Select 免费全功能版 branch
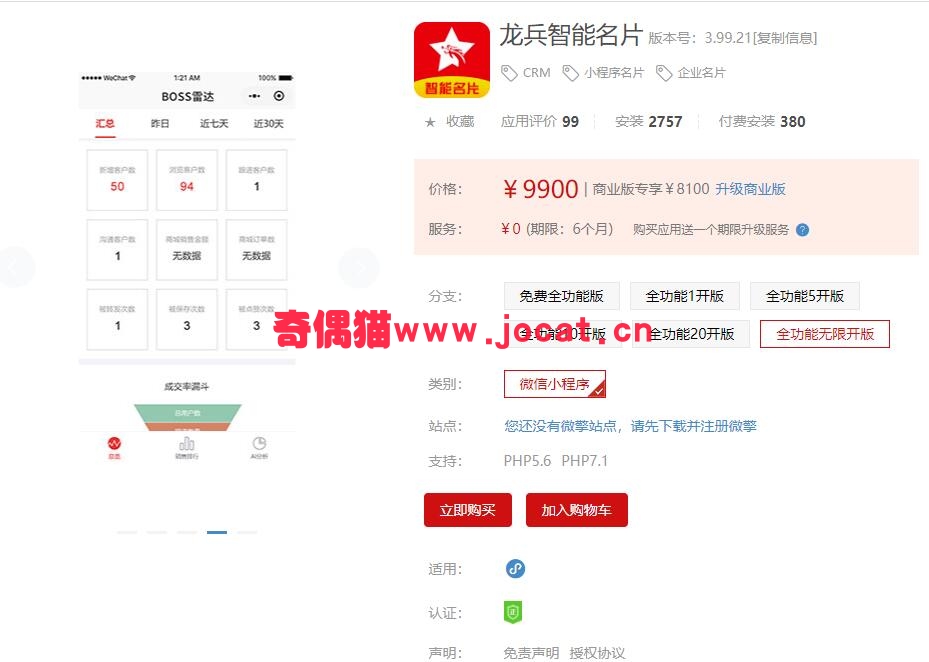The width and height of the screenshot is (929, 662). pos(561,296)
